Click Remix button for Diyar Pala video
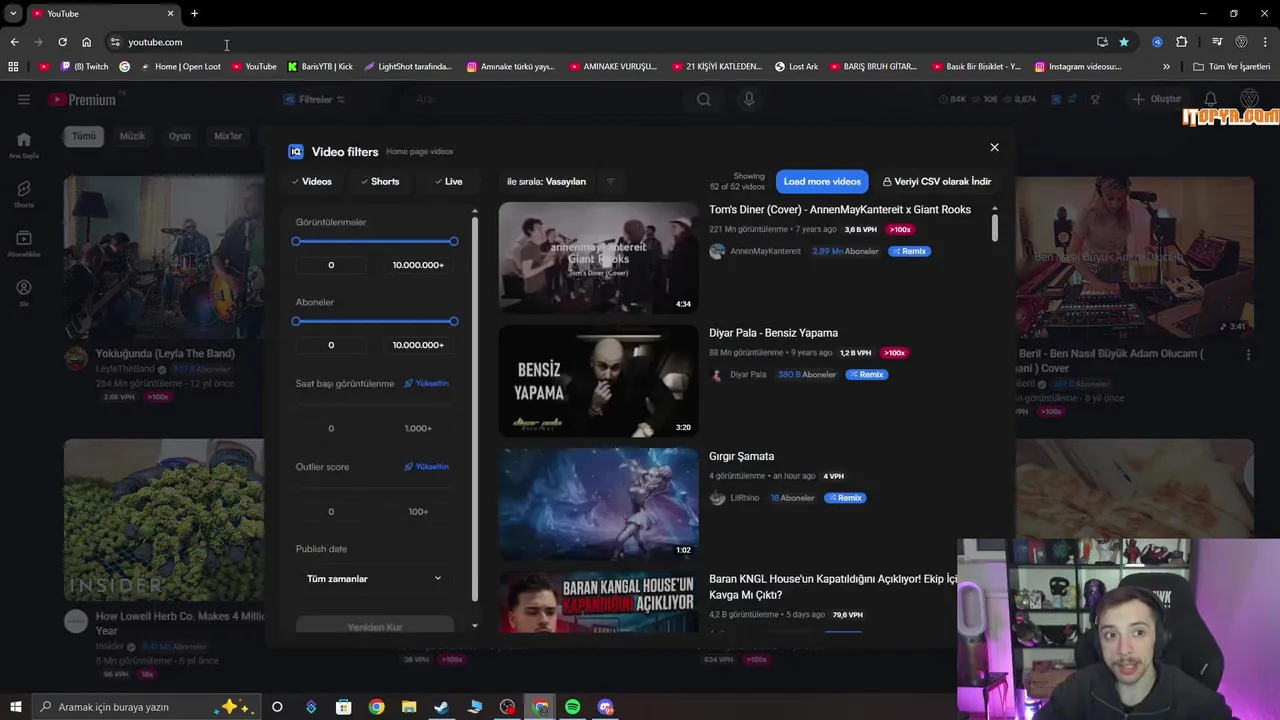1280x720 pixels. point(867,374)
